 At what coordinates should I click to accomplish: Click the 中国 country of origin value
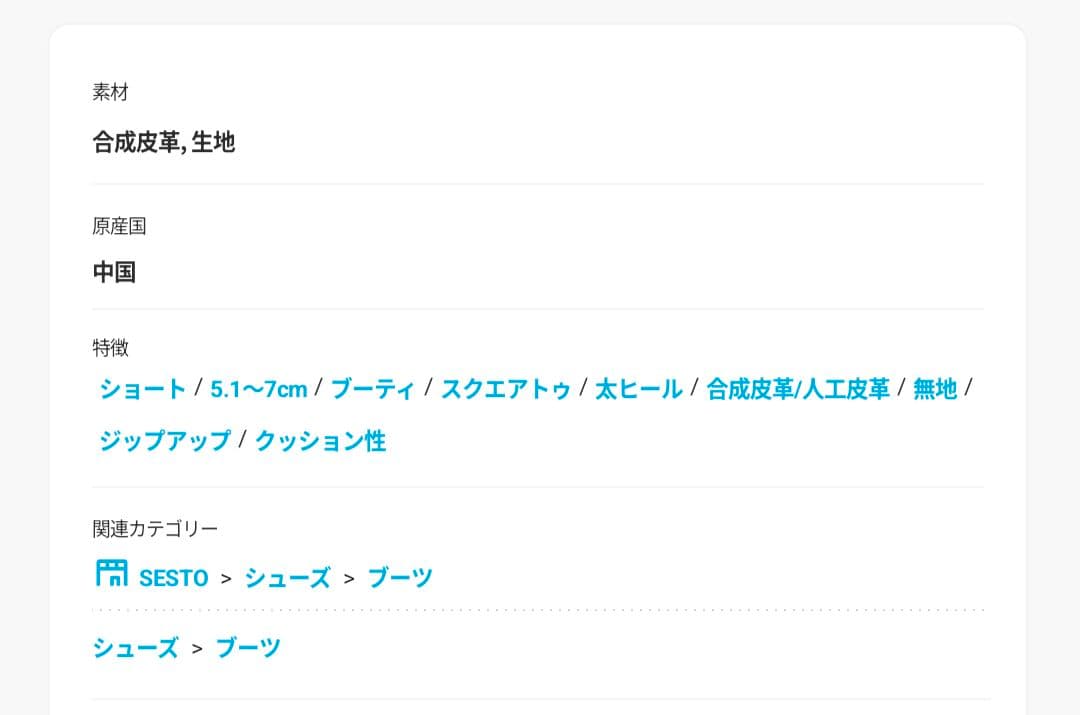tap(114, 272)
